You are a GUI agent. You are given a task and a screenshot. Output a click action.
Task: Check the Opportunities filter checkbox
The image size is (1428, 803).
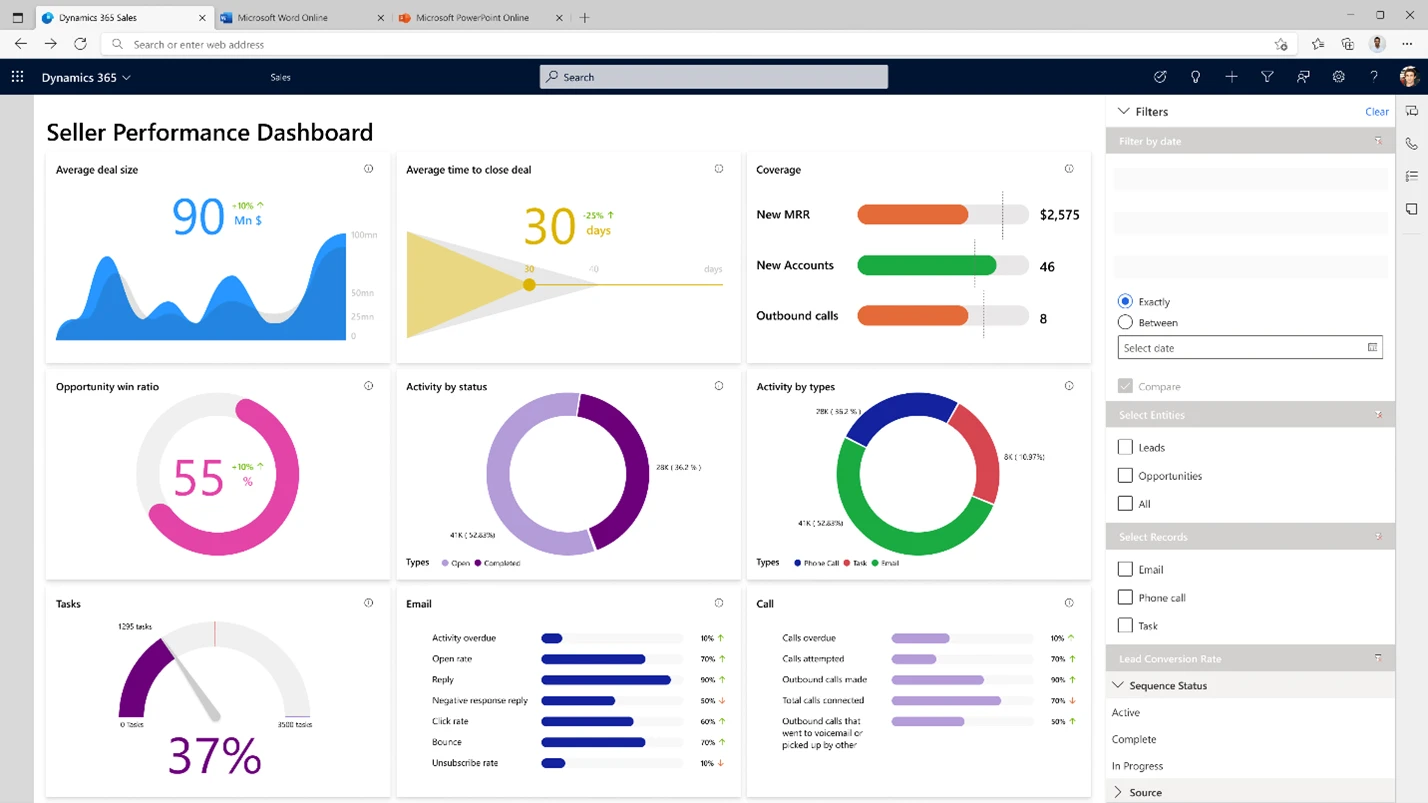click(1125, 475)
